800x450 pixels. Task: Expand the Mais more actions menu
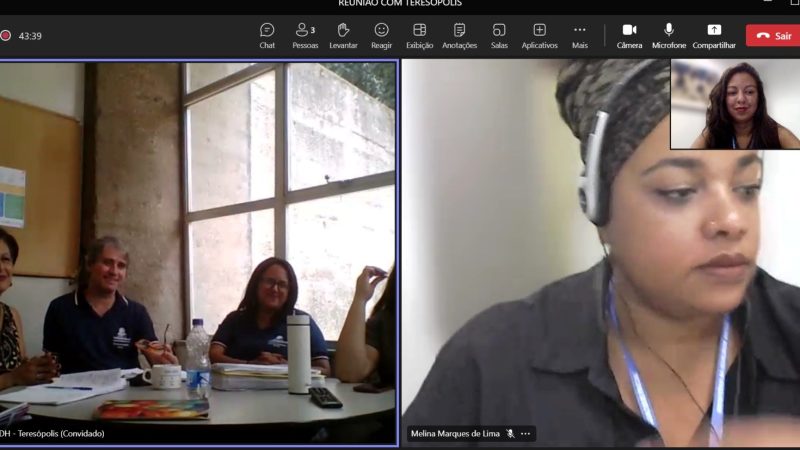tap(579, 35)
